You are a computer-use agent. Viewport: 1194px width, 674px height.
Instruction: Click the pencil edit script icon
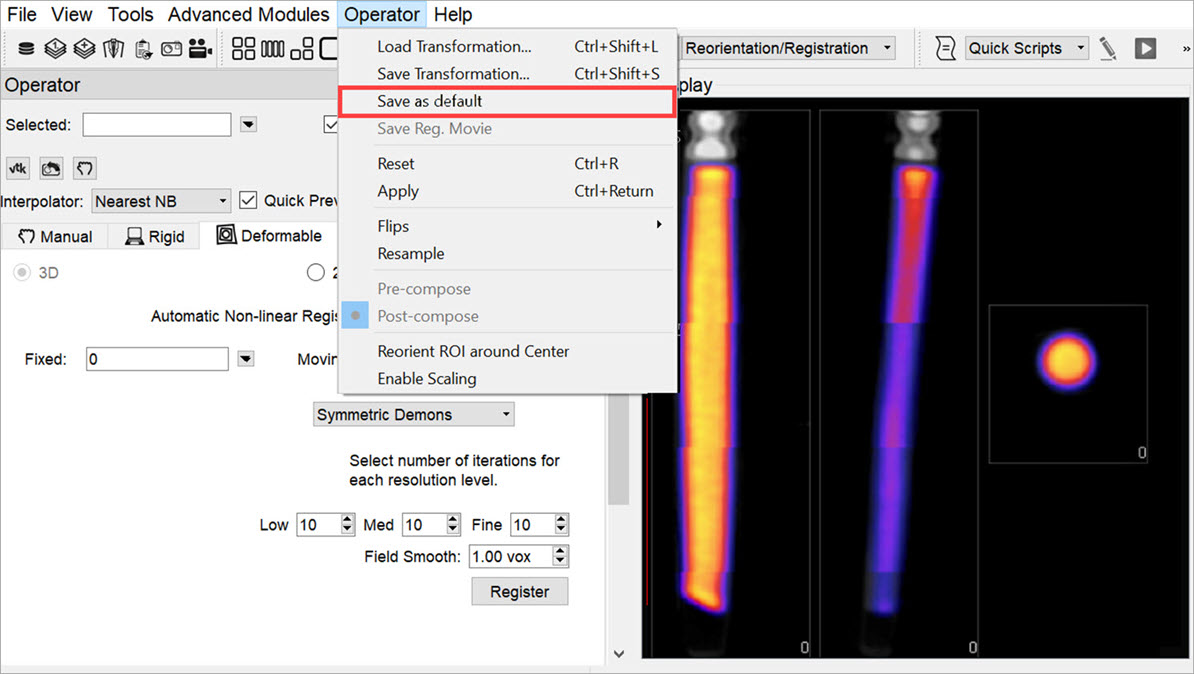pyautogui.click(x=1108, y=48)
